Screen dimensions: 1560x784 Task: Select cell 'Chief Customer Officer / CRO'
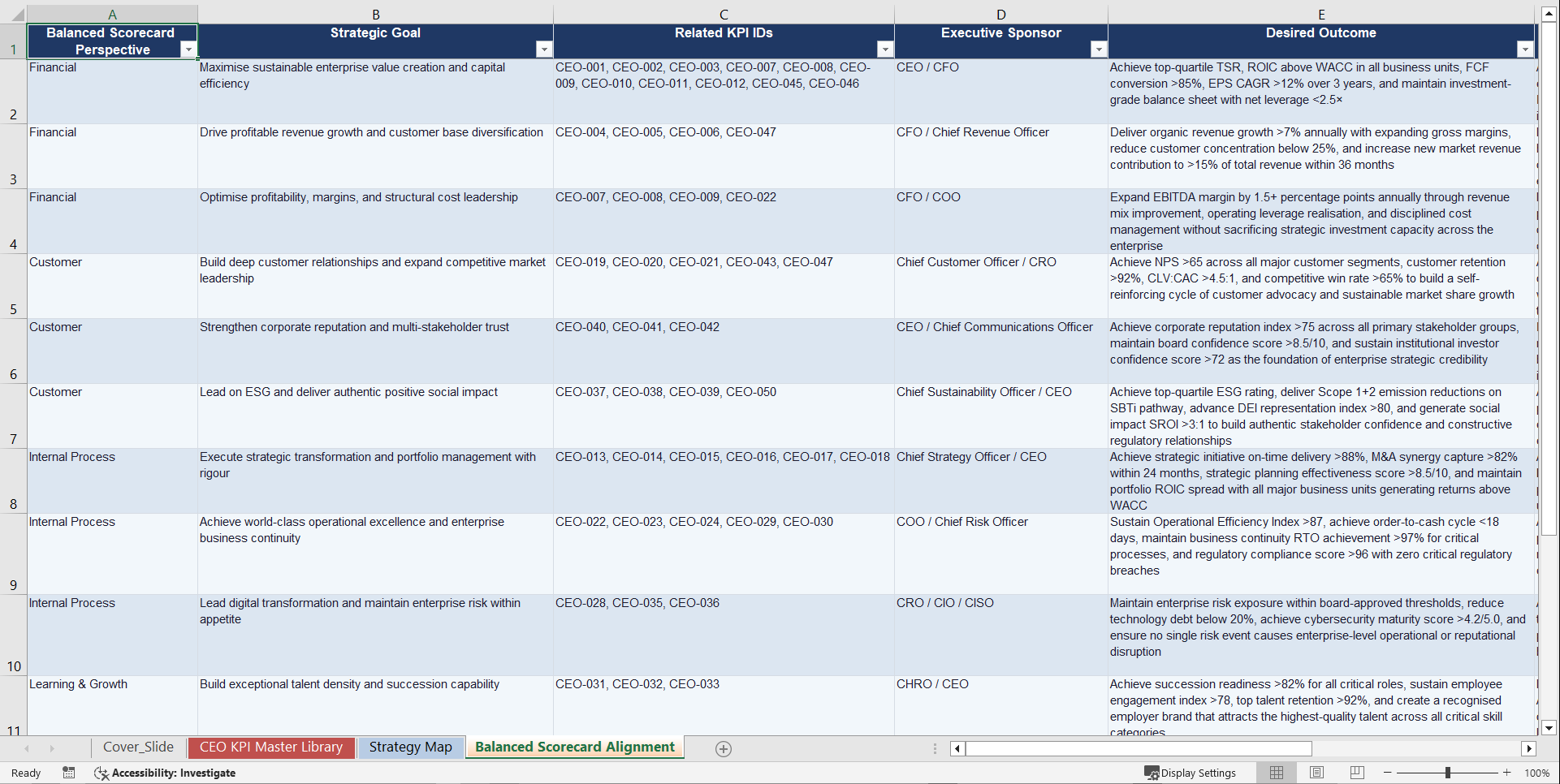tap(1000, 286)
